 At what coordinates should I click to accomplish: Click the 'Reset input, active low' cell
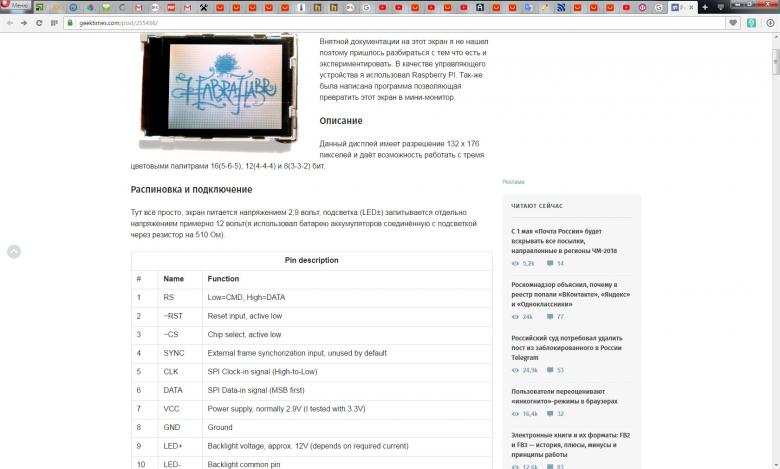tap(347, 316)
